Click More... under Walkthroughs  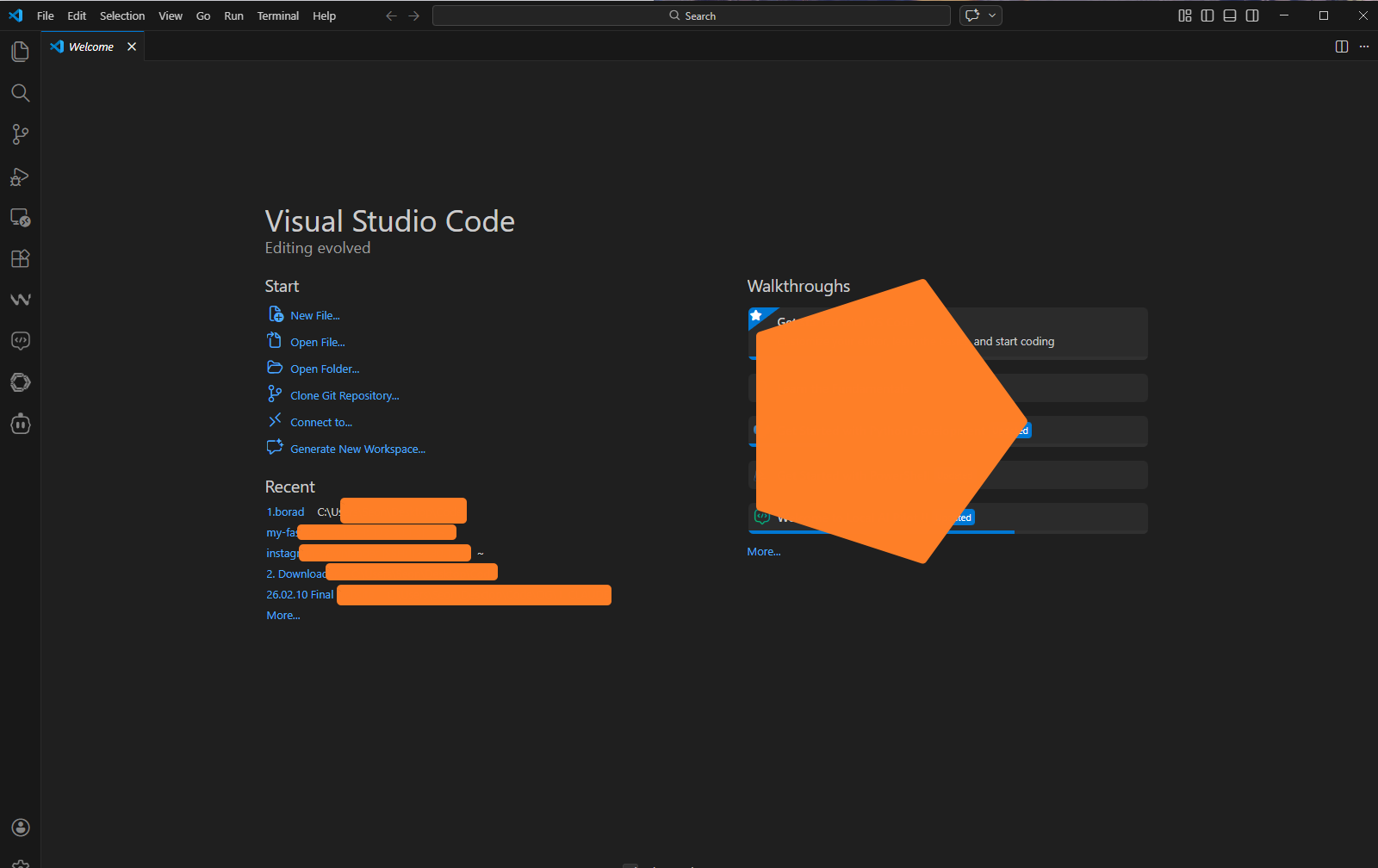pos(764,552)
